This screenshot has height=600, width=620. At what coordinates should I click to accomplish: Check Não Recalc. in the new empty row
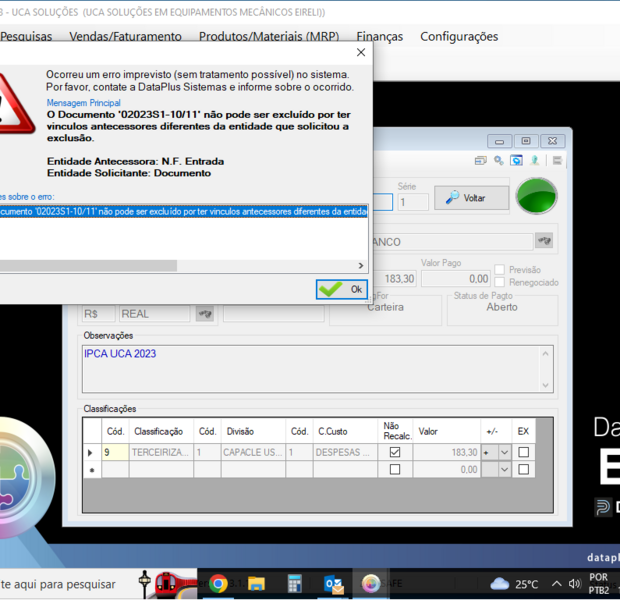point(395,469)
